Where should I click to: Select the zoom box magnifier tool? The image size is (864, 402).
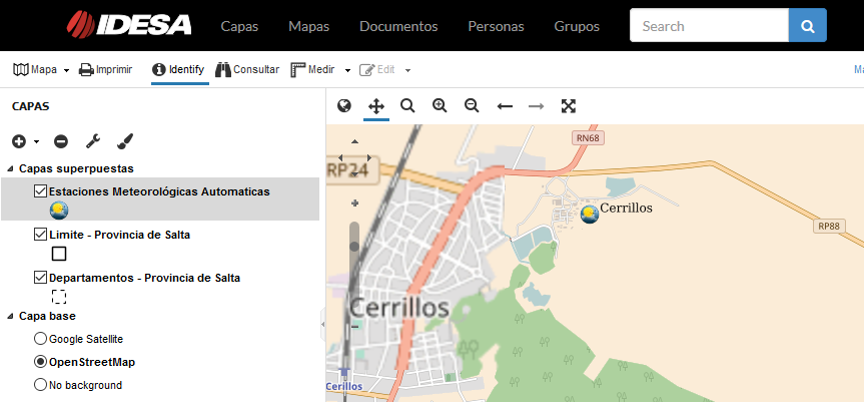[408, 106]
